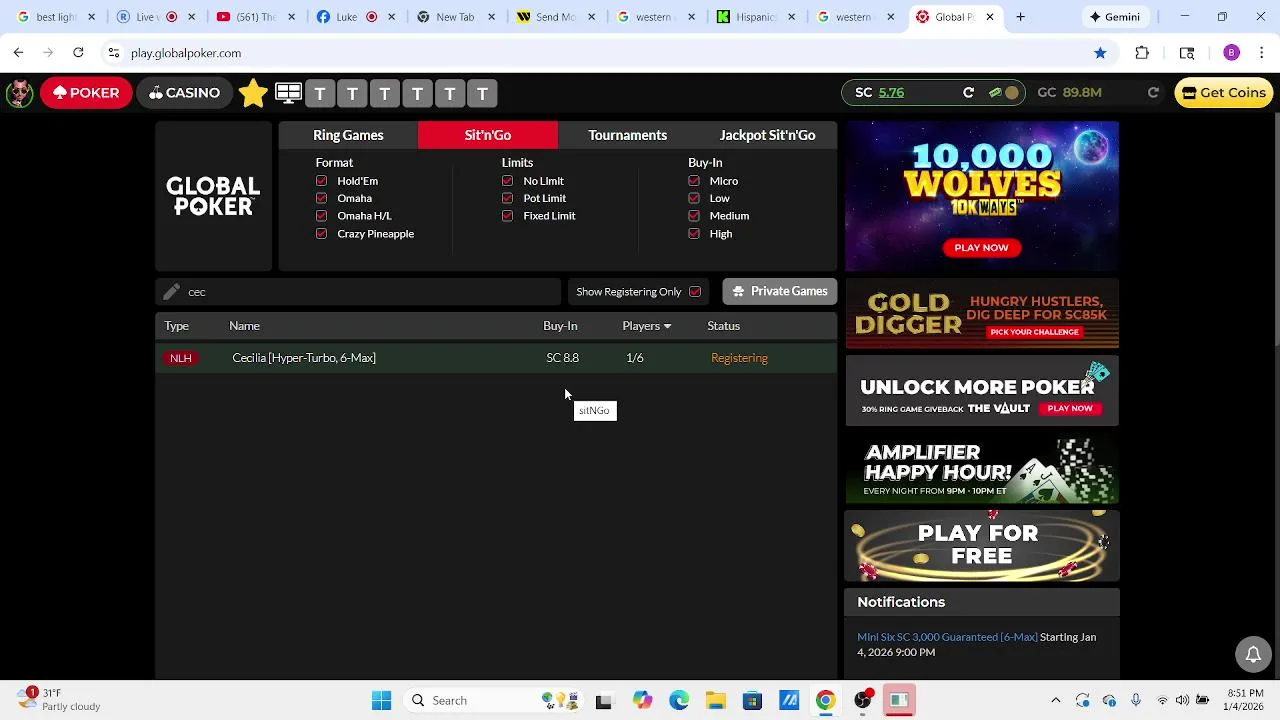Reload the Global Poker page
The image size is (1280, 720).
(x=78, y=53)
